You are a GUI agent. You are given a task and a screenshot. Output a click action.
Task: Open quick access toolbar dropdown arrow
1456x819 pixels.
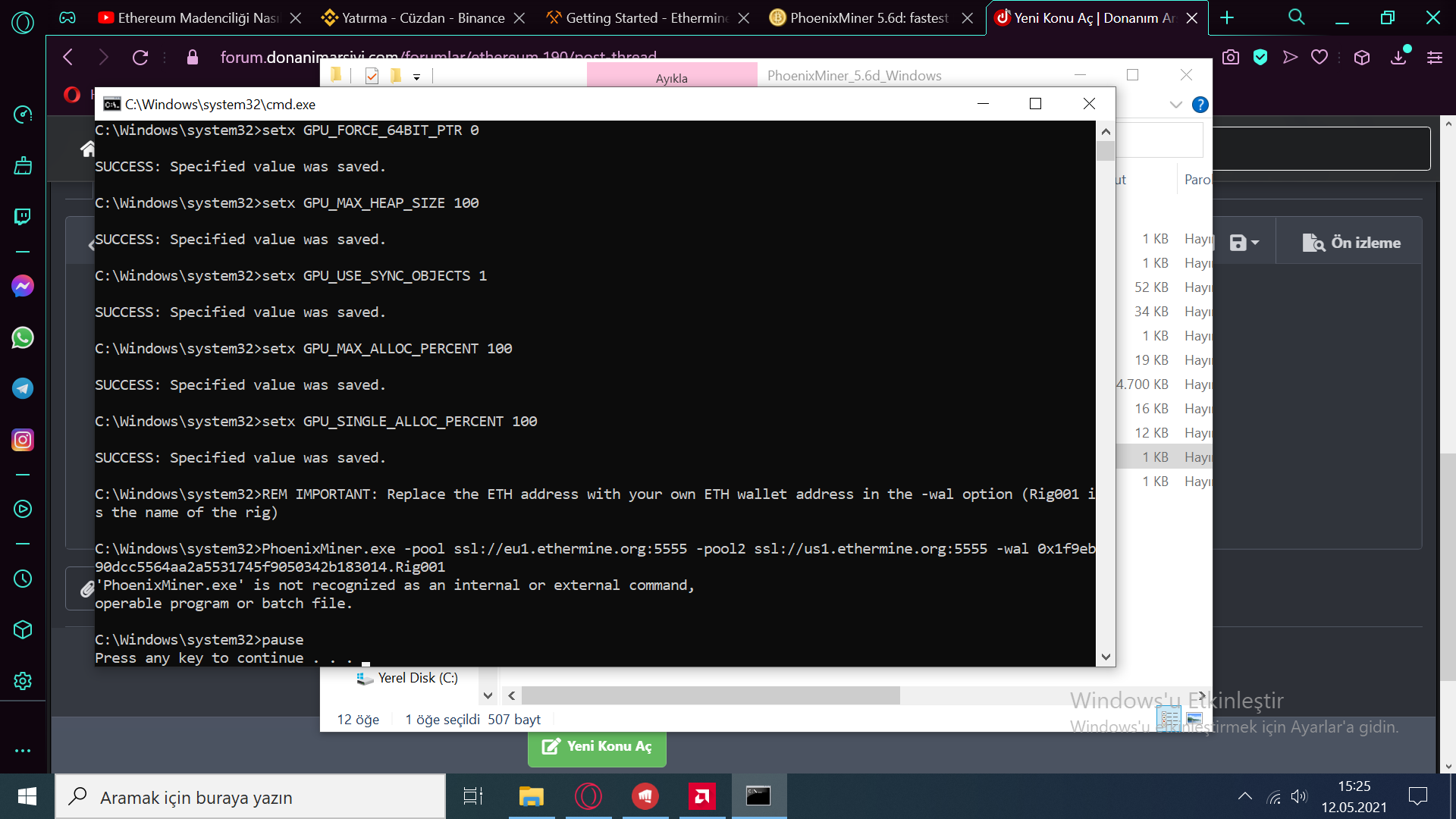click(x=416, y=77)
